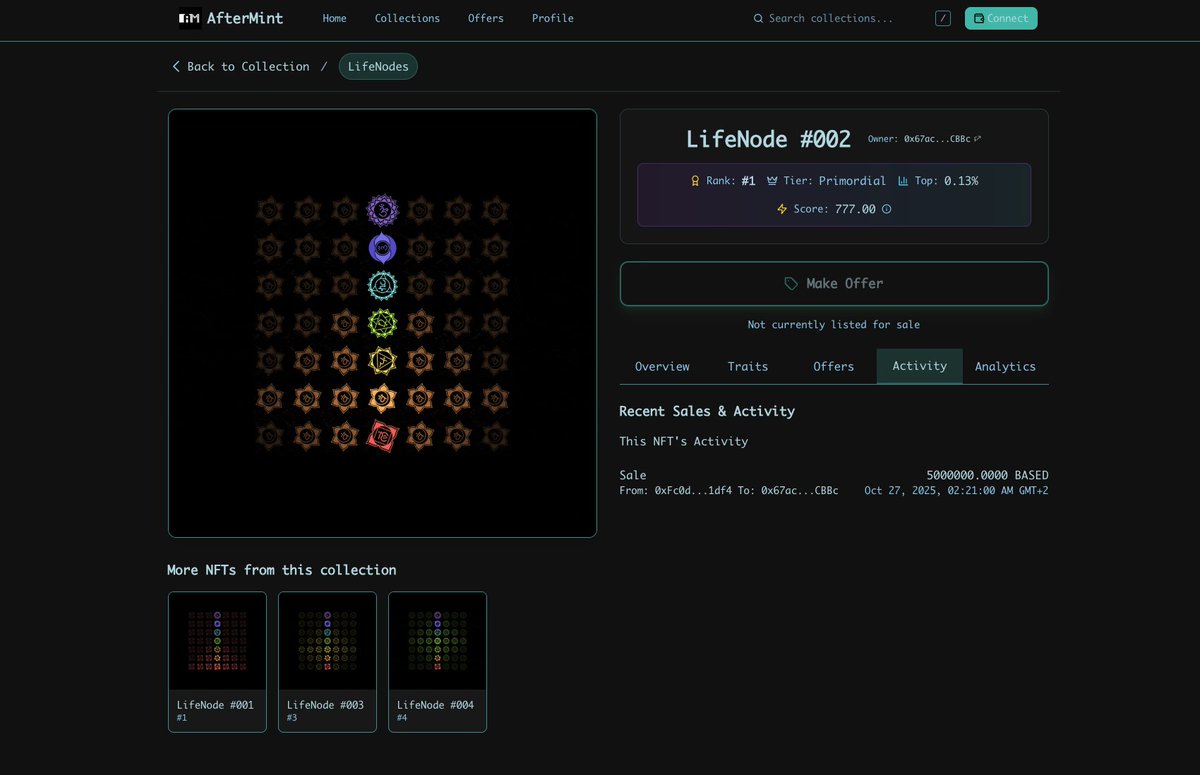Go to Offers in top navigation
1200x775 pixels.
point(486,18)
